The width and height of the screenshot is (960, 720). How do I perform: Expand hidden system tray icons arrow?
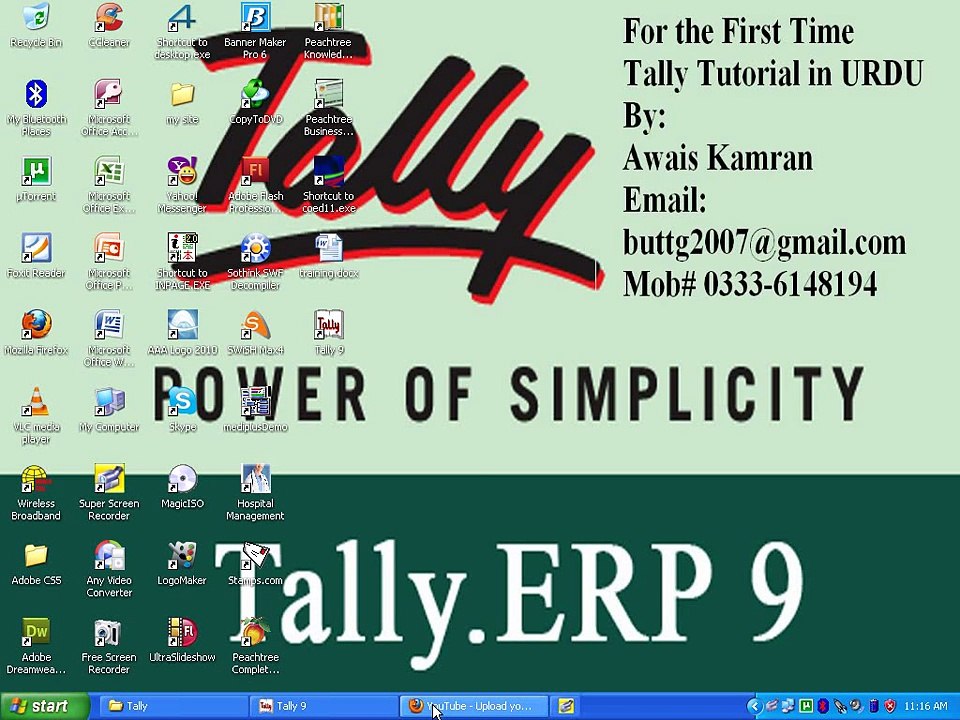click(754, 707)
